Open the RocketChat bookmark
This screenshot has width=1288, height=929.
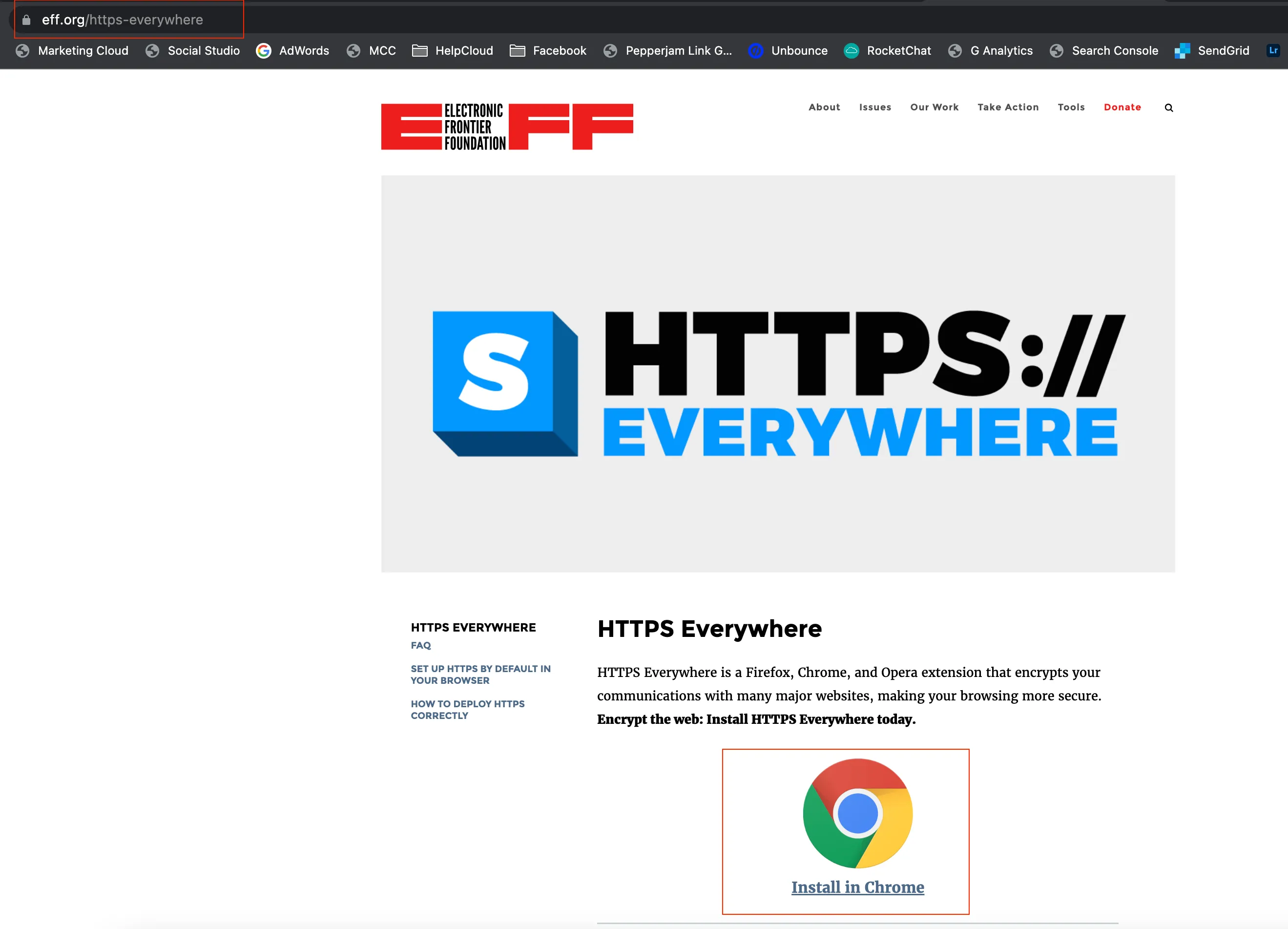[x=887, y=51]
